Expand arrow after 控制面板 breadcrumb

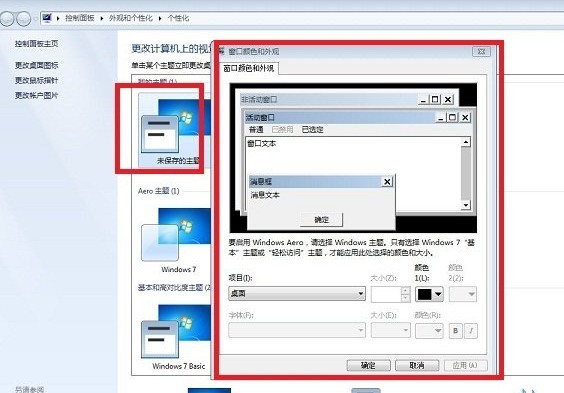pyautogui.click(x=102, y=18)
